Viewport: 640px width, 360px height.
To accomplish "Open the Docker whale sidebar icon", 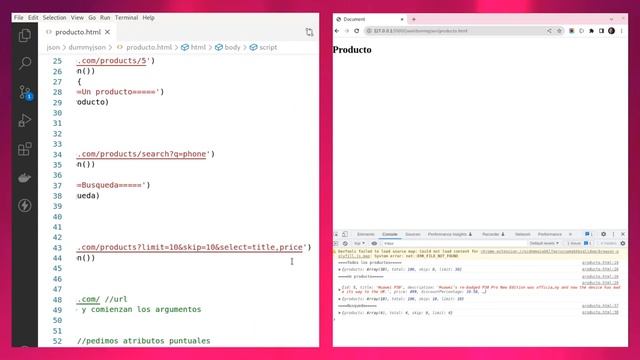I will coord(24,178).
